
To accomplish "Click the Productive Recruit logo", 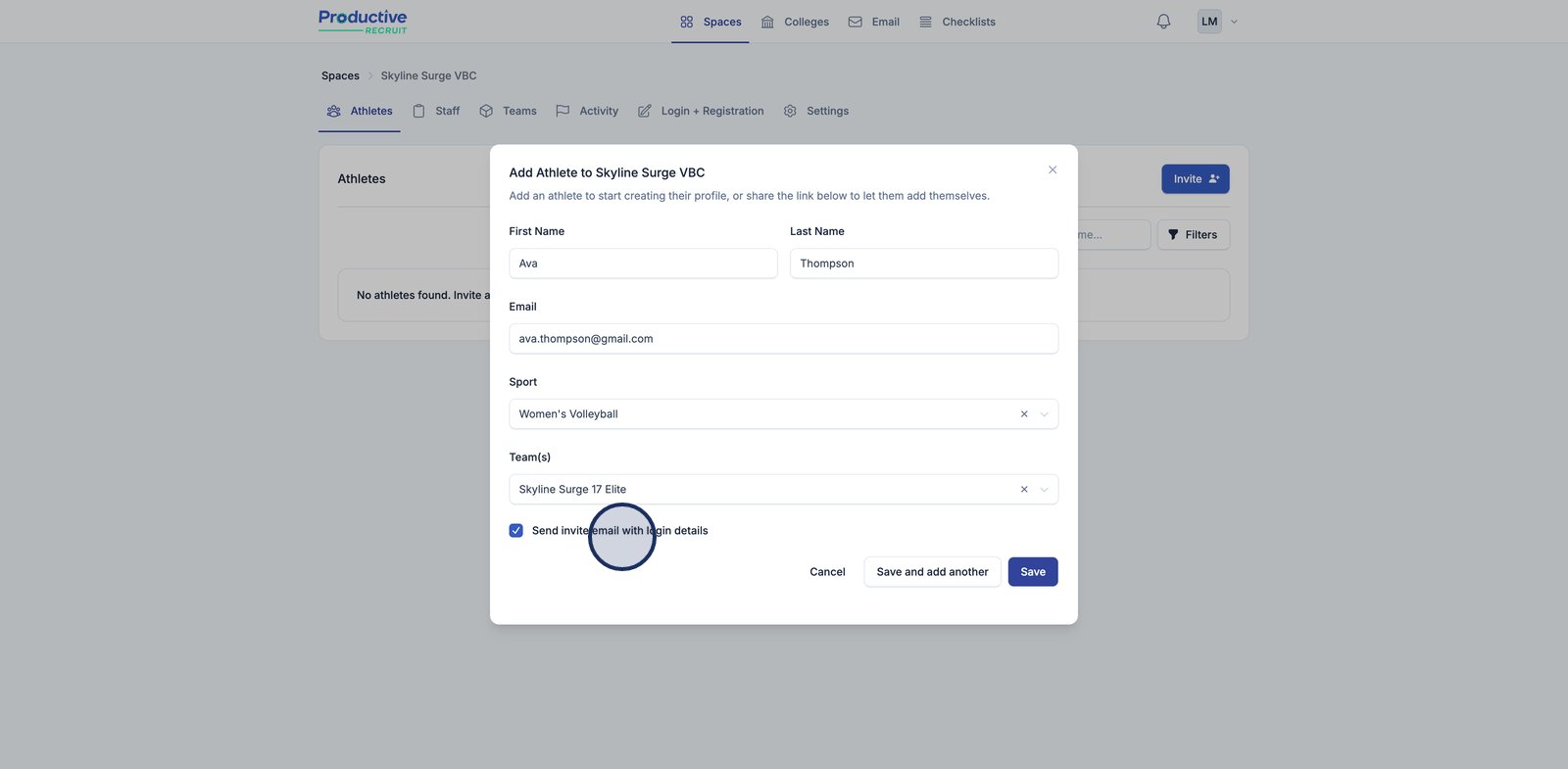I will (363, 22).
